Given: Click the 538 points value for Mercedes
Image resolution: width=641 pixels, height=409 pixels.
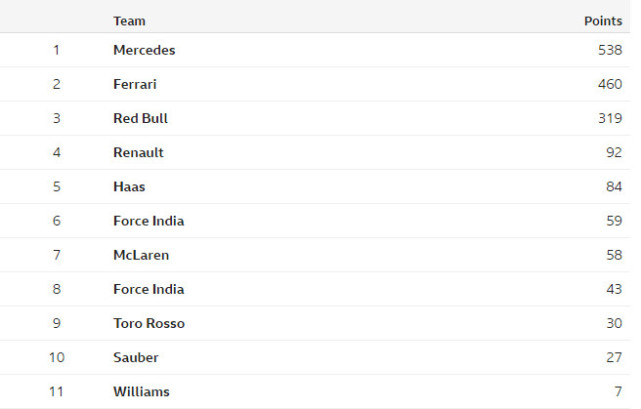Looking at the screenshot, I should coord(609,50).
